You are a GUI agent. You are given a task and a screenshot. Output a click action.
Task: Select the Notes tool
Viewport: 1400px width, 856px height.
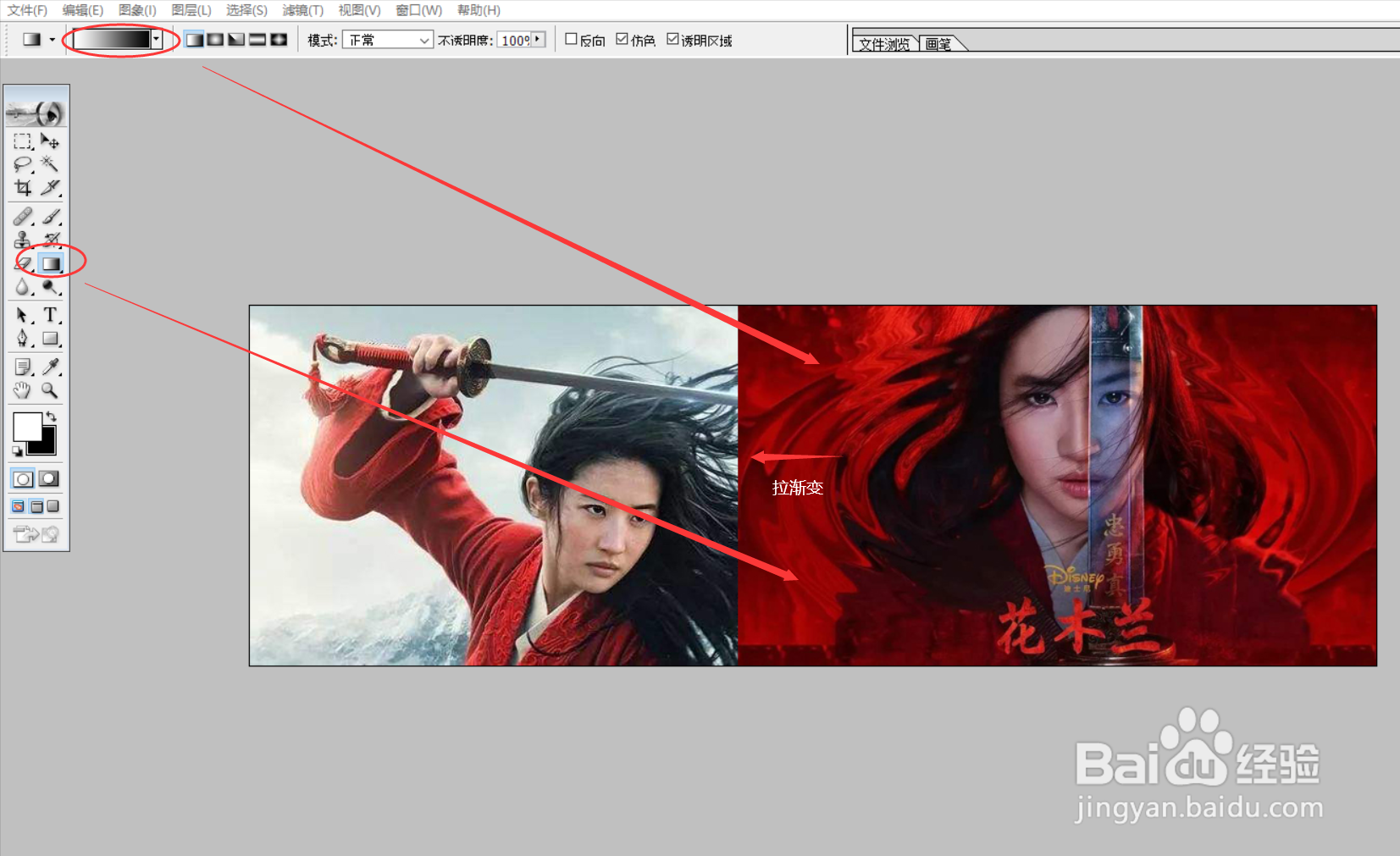tap(23, 367)
